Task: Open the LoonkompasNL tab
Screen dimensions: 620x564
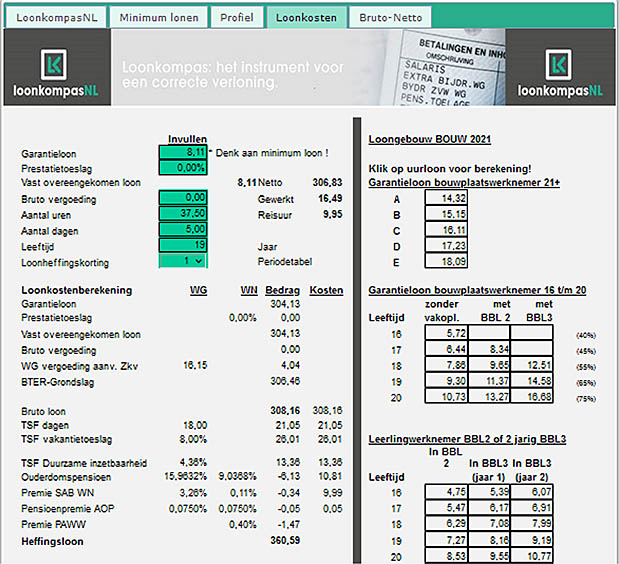Action: [56, 18]
